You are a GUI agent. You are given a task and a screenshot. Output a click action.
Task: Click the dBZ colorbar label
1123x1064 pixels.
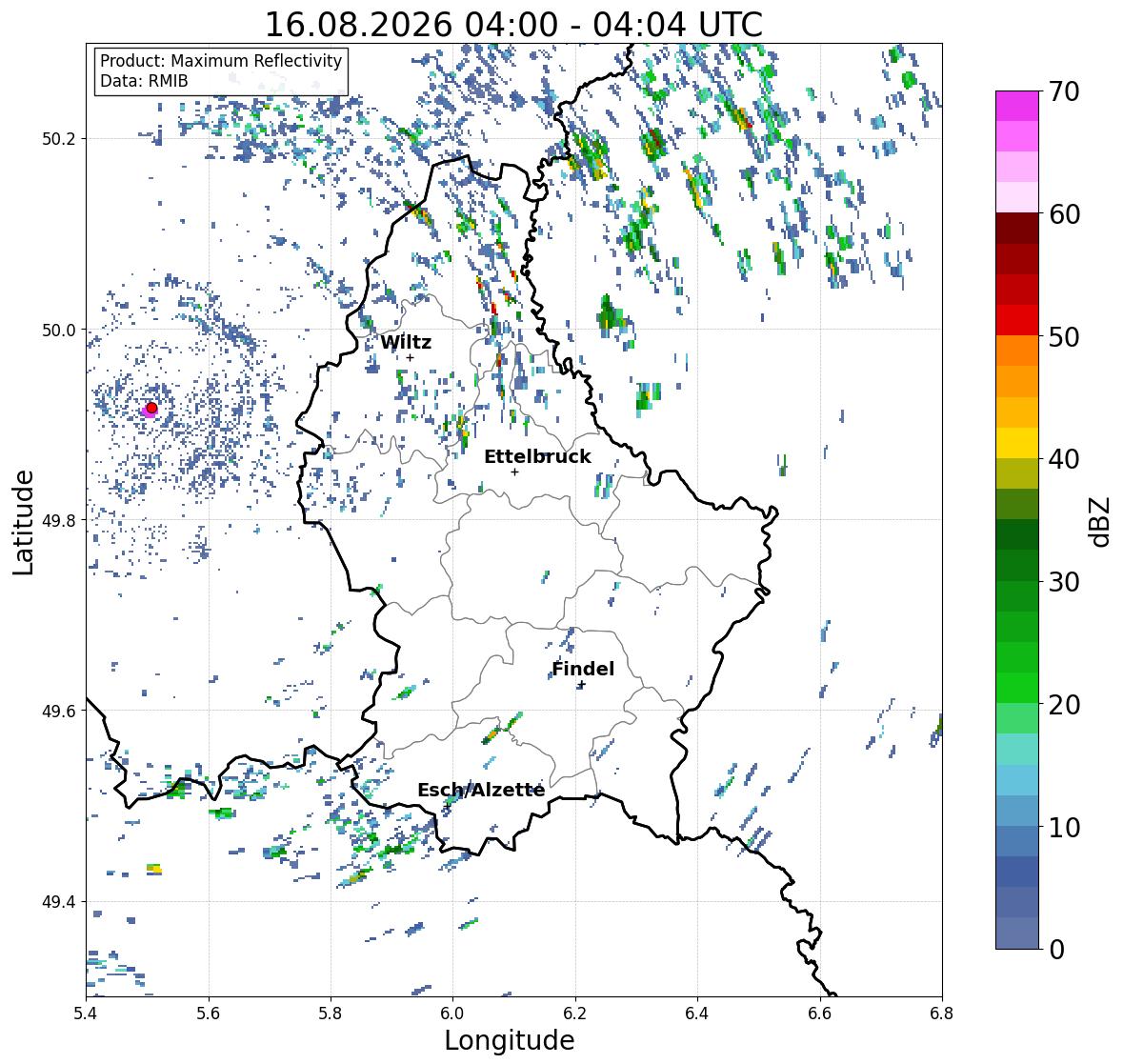click(x=1101, y=521)
